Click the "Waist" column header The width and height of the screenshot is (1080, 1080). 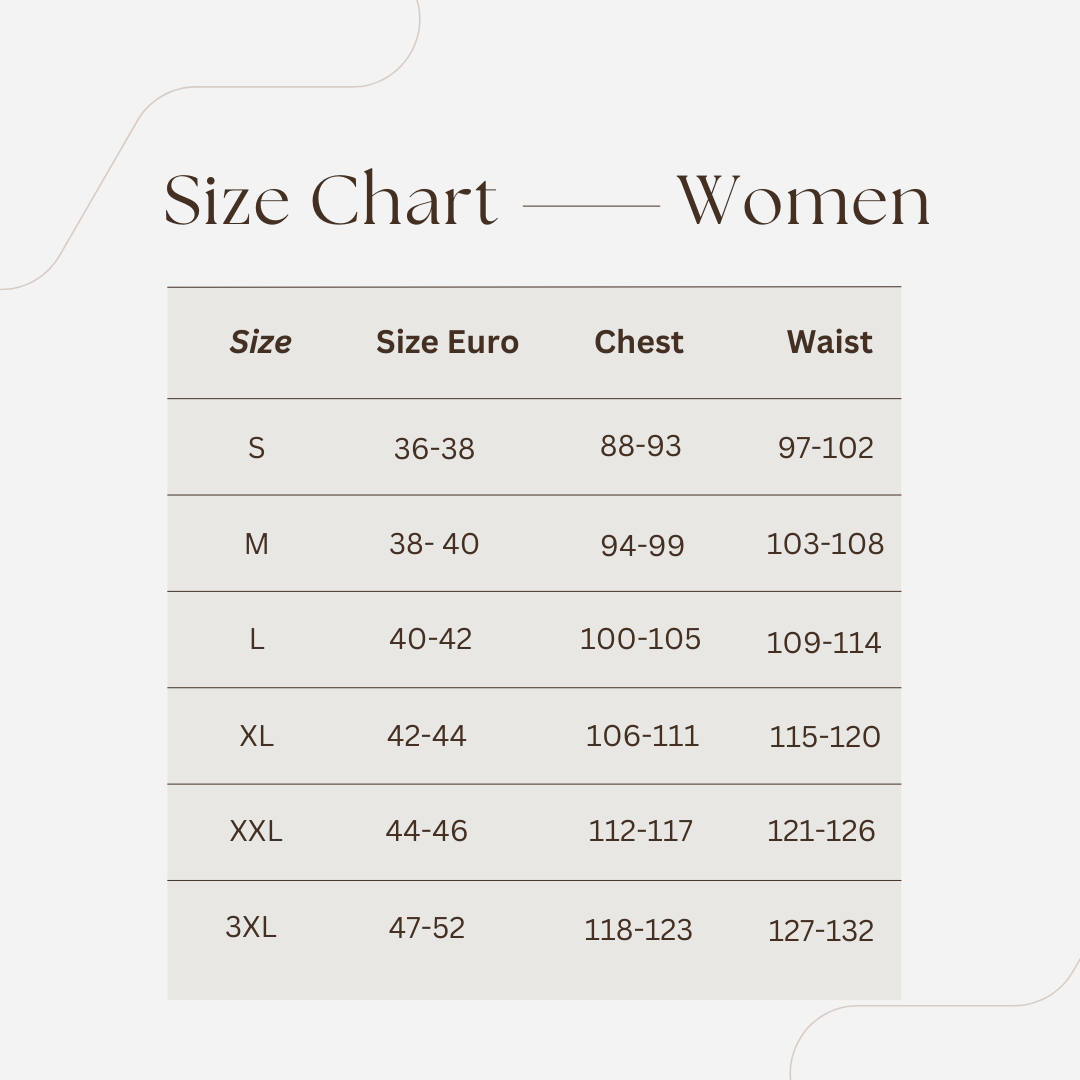coord(829,342)
